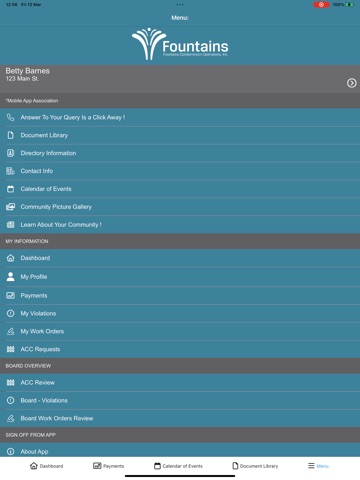Tap the three-dot multitasking control at top
This screenshot has width=360, height=480.
pyautogui.click(x=180, y=5)
